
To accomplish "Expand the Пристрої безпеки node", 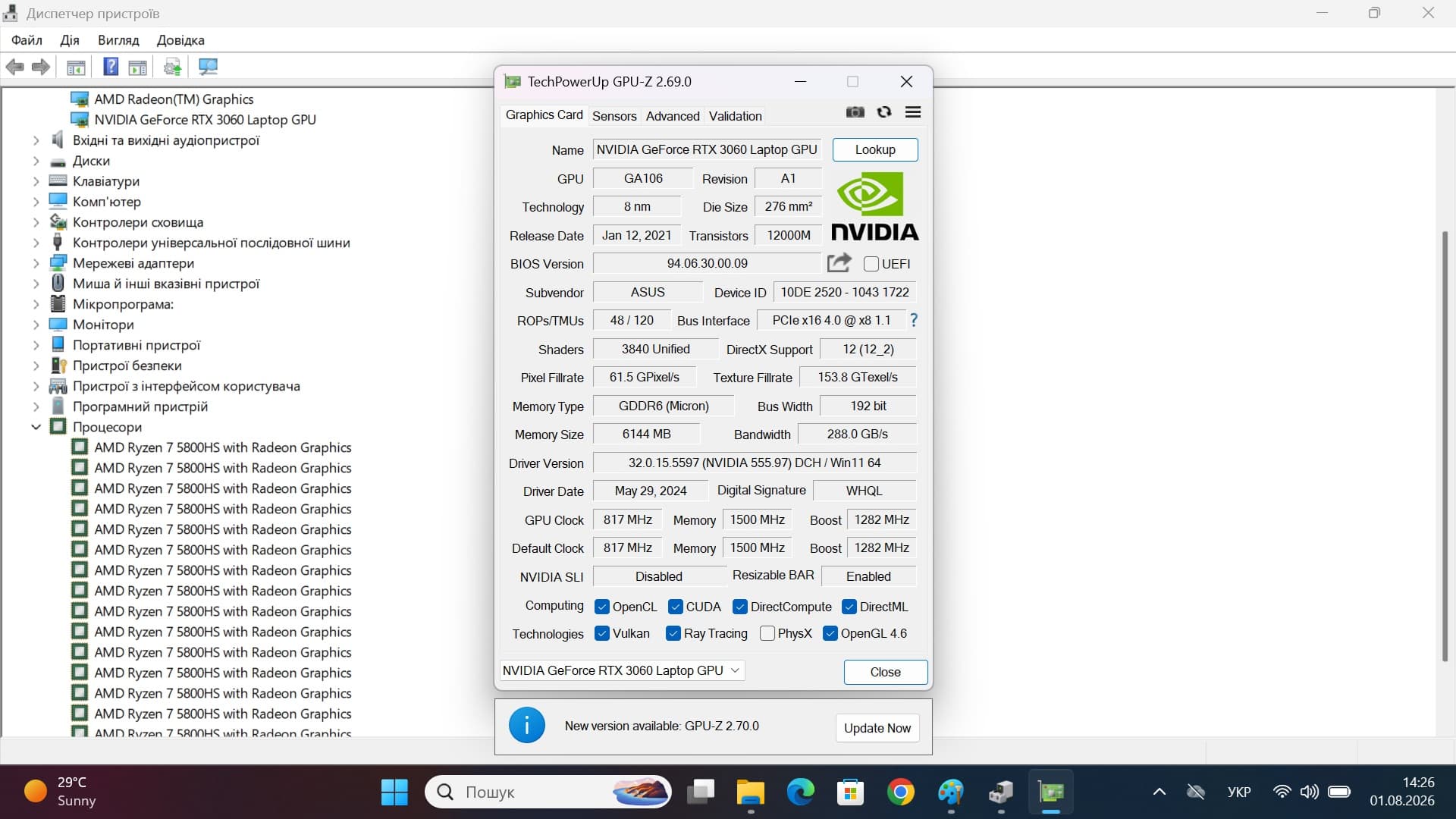I will coord(36,366).
